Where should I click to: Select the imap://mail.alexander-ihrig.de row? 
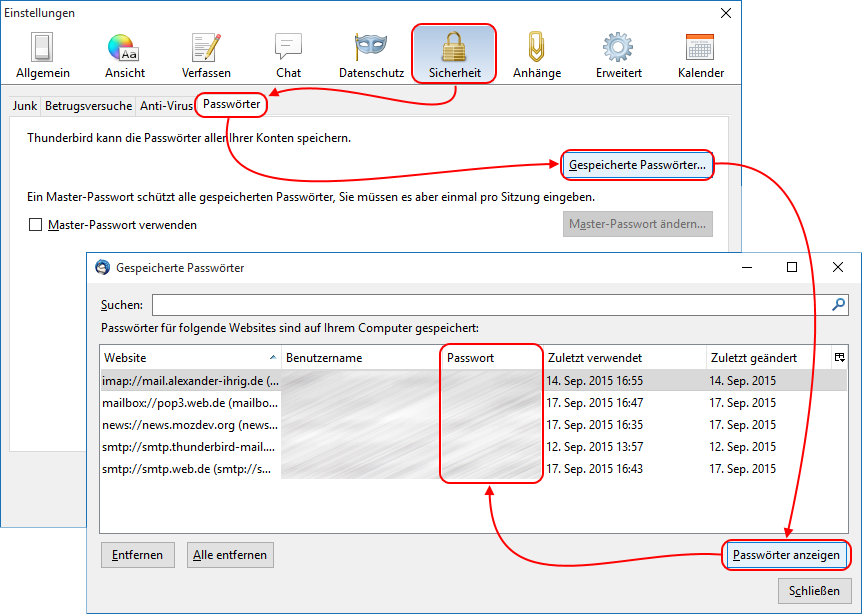point(473,380)
